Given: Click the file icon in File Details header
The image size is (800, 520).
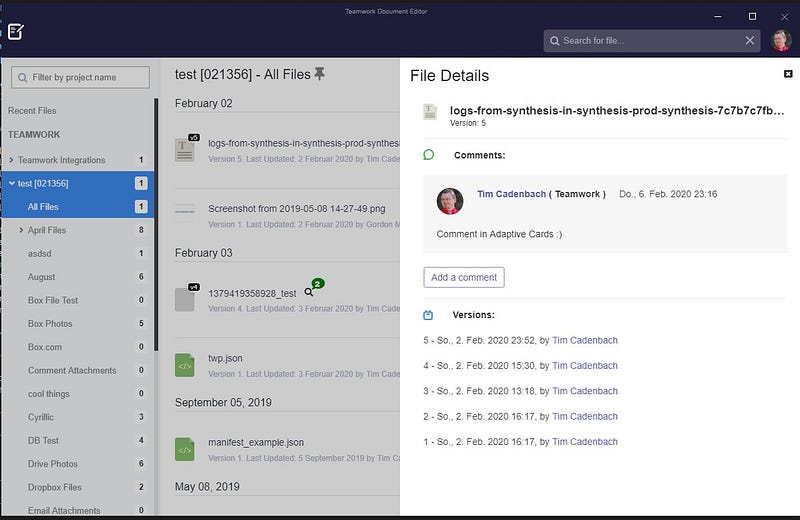Looking at the screenshot, I should 430,112.
